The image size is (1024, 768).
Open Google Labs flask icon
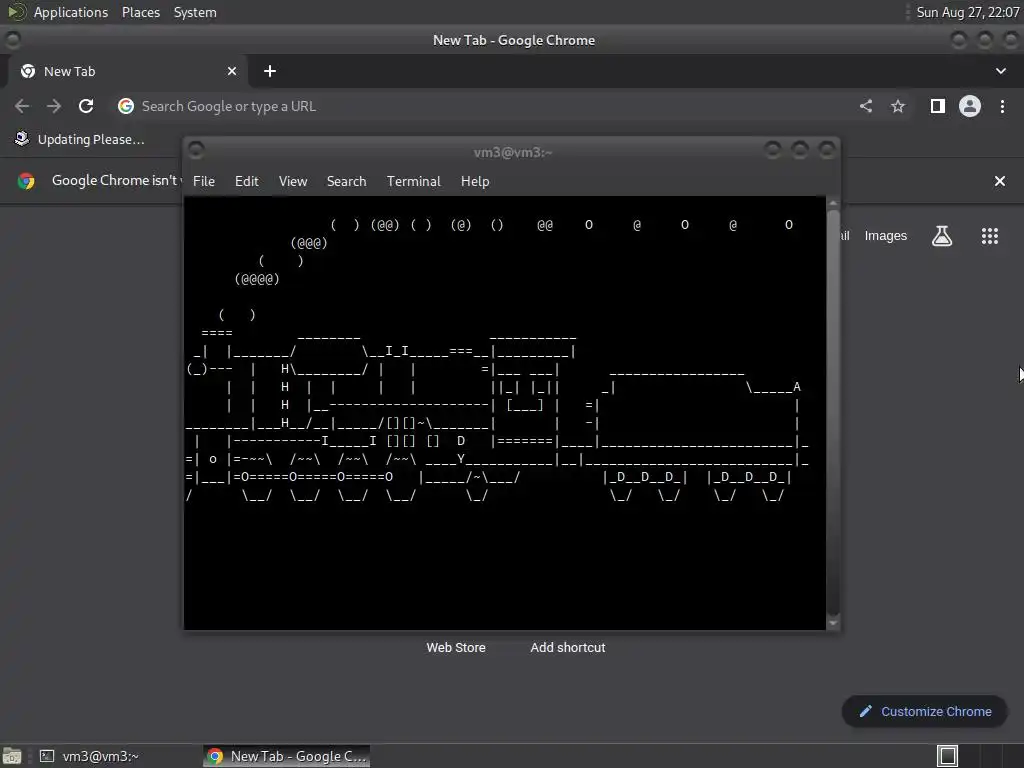[x=942, y=236]
